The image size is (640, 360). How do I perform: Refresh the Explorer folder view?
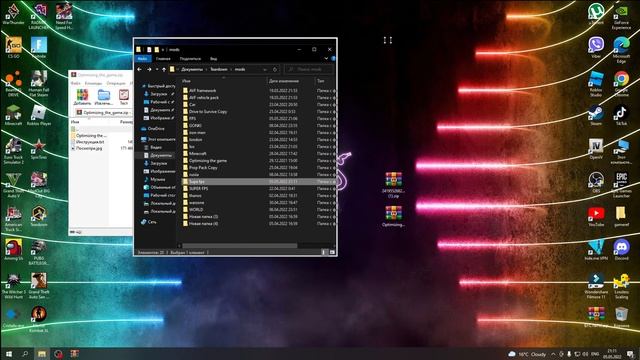[x=275, y=69]
